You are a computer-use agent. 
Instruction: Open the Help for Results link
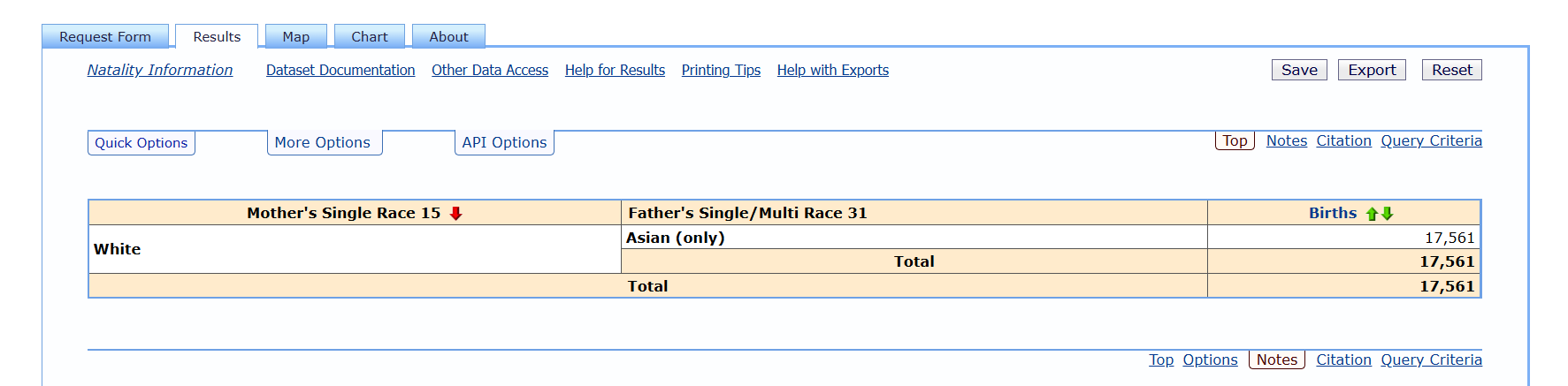(615, 70)
